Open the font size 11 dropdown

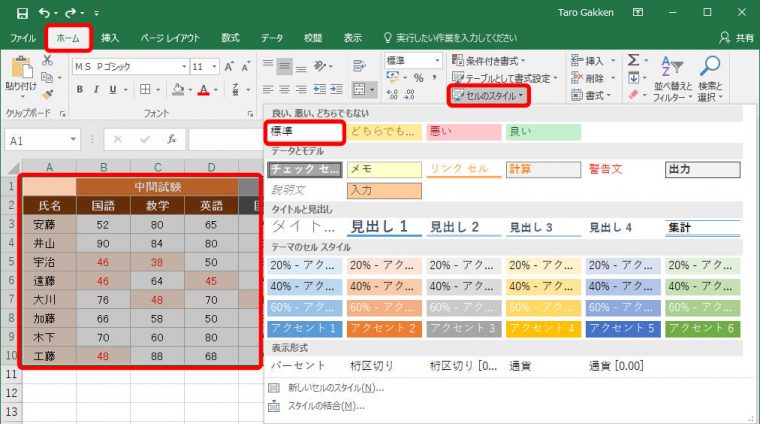pyautogui.click(x=214, y=66)
